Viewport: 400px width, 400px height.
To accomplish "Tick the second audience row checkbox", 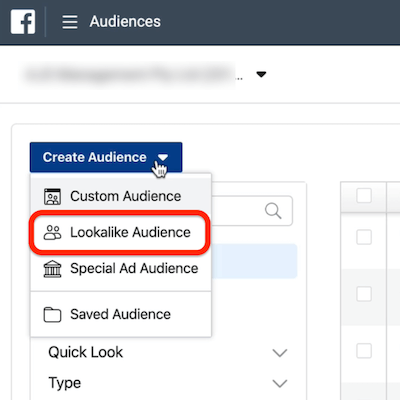I will point(364,294).
